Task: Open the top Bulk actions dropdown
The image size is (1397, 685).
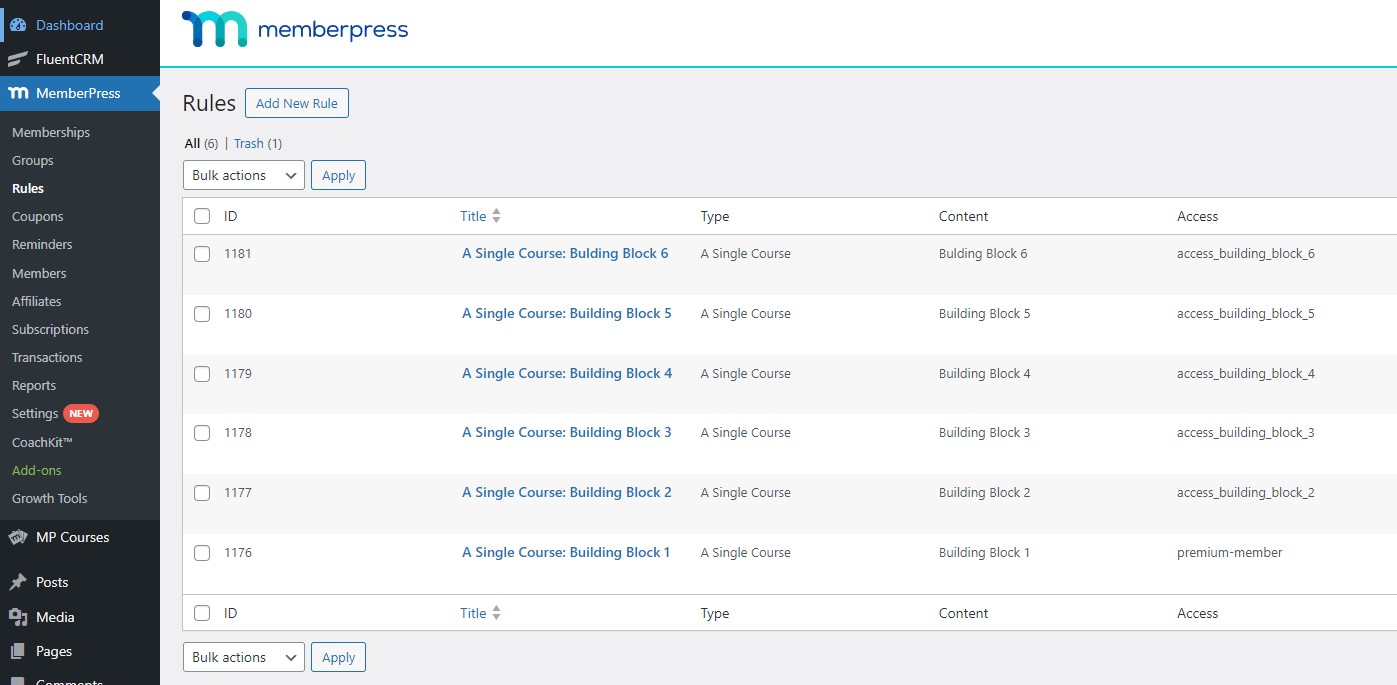Action: click(243, 175)
